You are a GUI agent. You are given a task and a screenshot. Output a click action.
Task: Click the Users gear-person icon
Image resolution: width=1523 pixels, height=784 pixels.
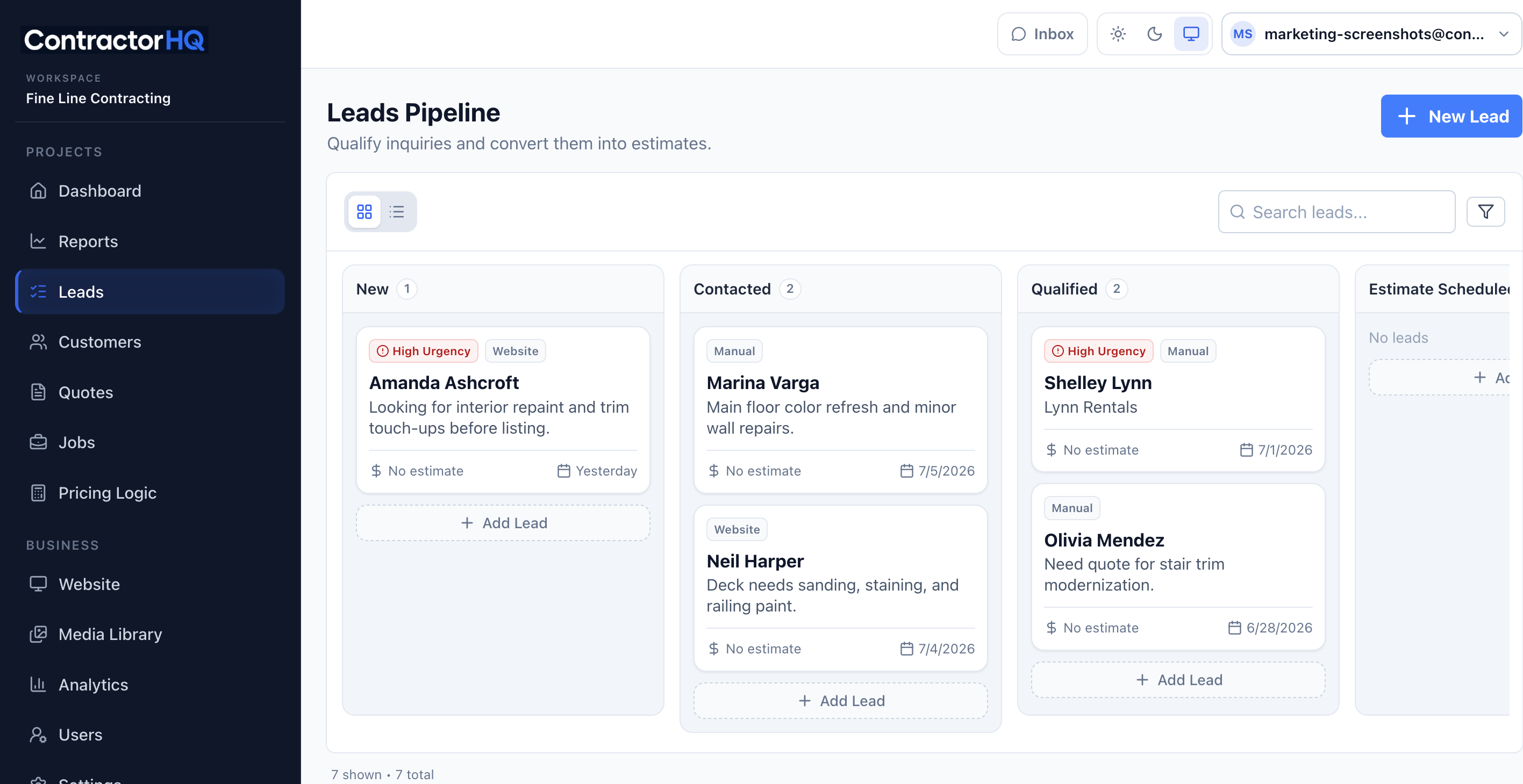[x=38, y=735]
